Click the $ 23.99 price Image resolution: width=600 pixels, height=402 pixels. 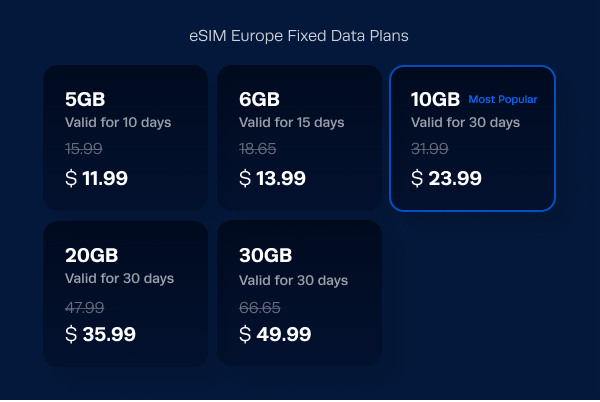pos(446,178)
